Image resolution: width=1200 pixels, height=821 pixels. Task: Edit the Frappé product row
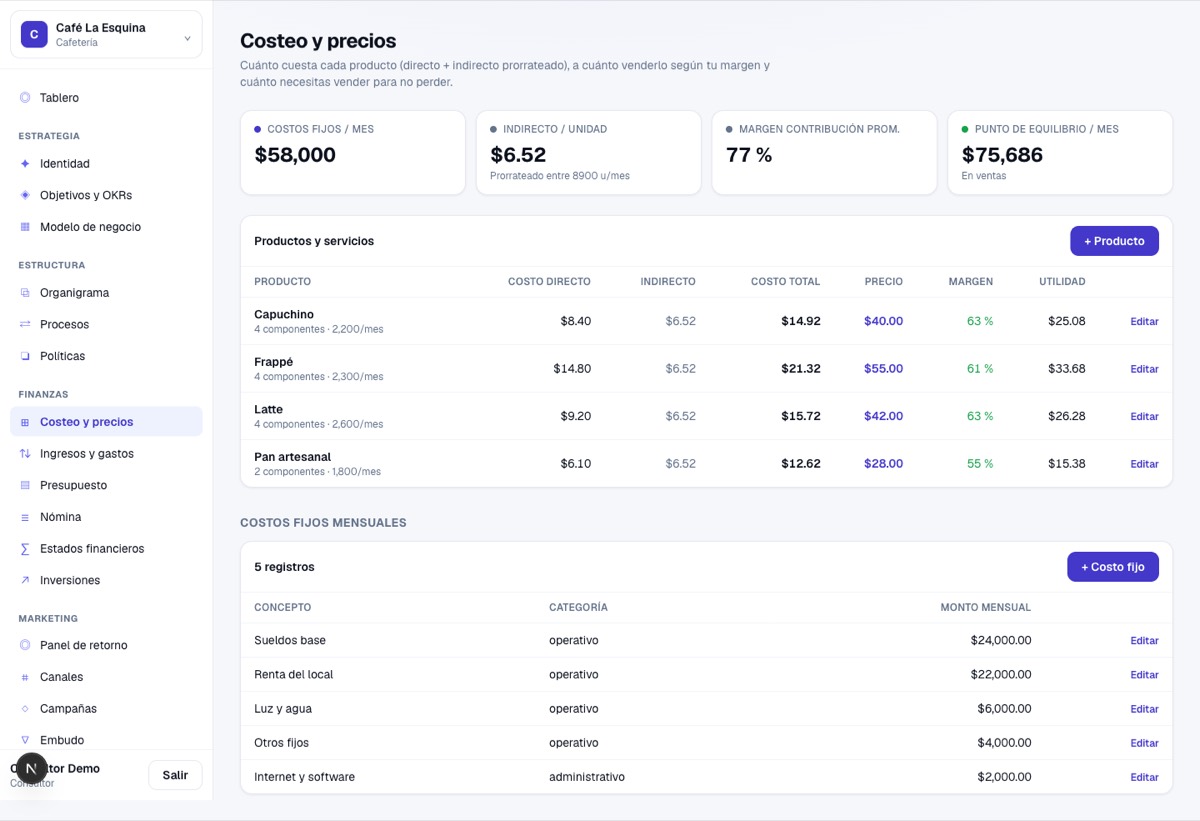pyautogui.click(x=1144, y=369)
